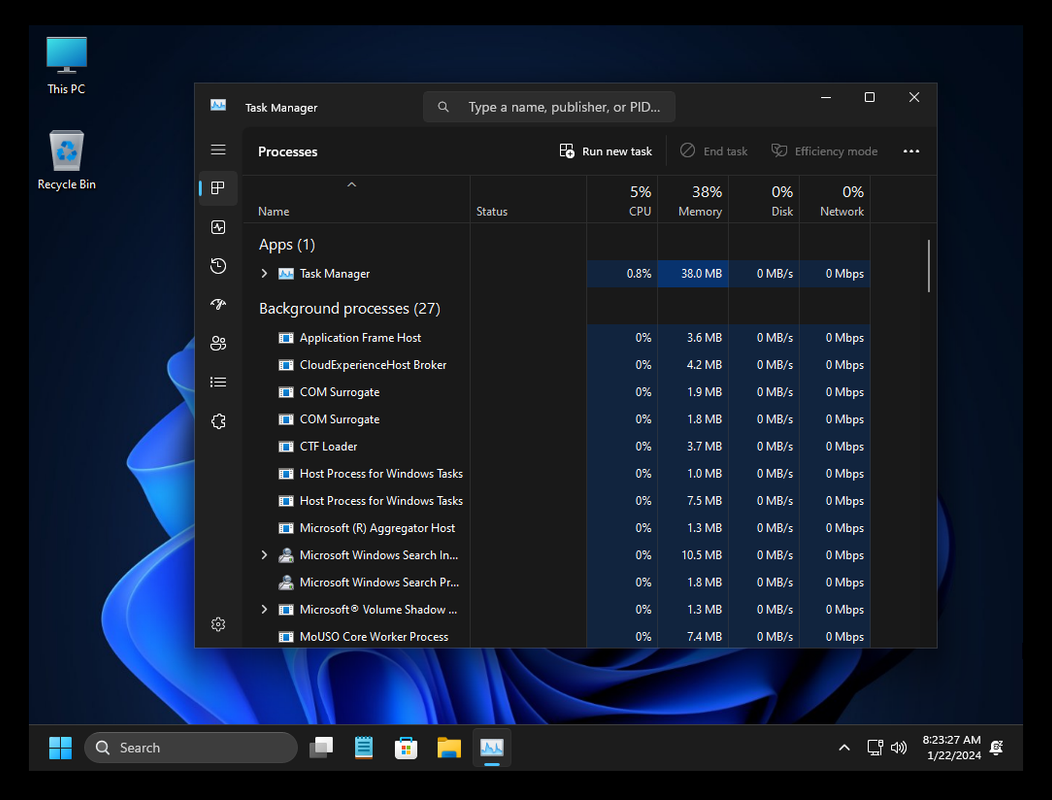The width and height of the screenshot is (1052, 800).
Task: Click the Background processes (27) group heading
Action: point(350,309)
